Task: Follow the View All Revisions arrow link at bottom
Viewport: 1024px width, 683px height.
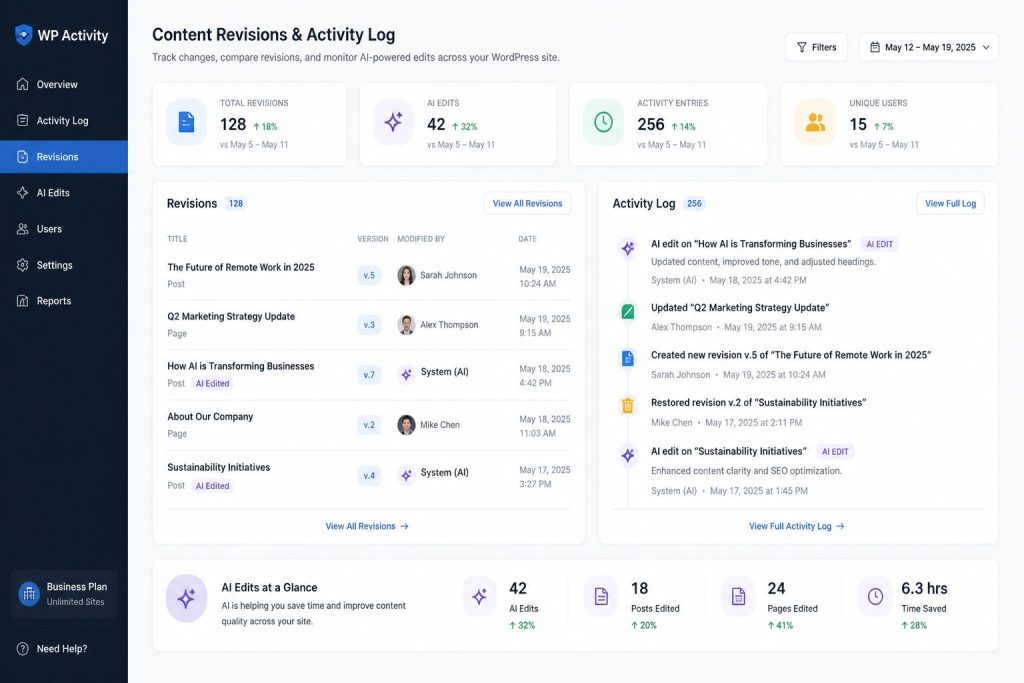Action: (367, 526)
